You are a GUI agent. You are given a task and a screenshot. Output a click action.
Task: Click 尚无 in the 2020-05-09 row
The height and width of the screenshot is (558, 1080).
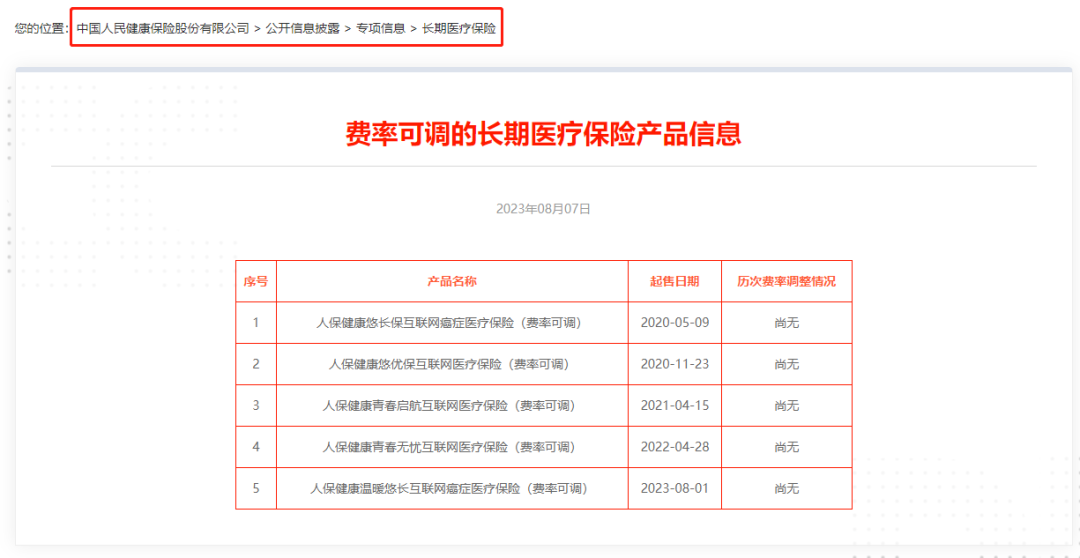pos(787,322)
